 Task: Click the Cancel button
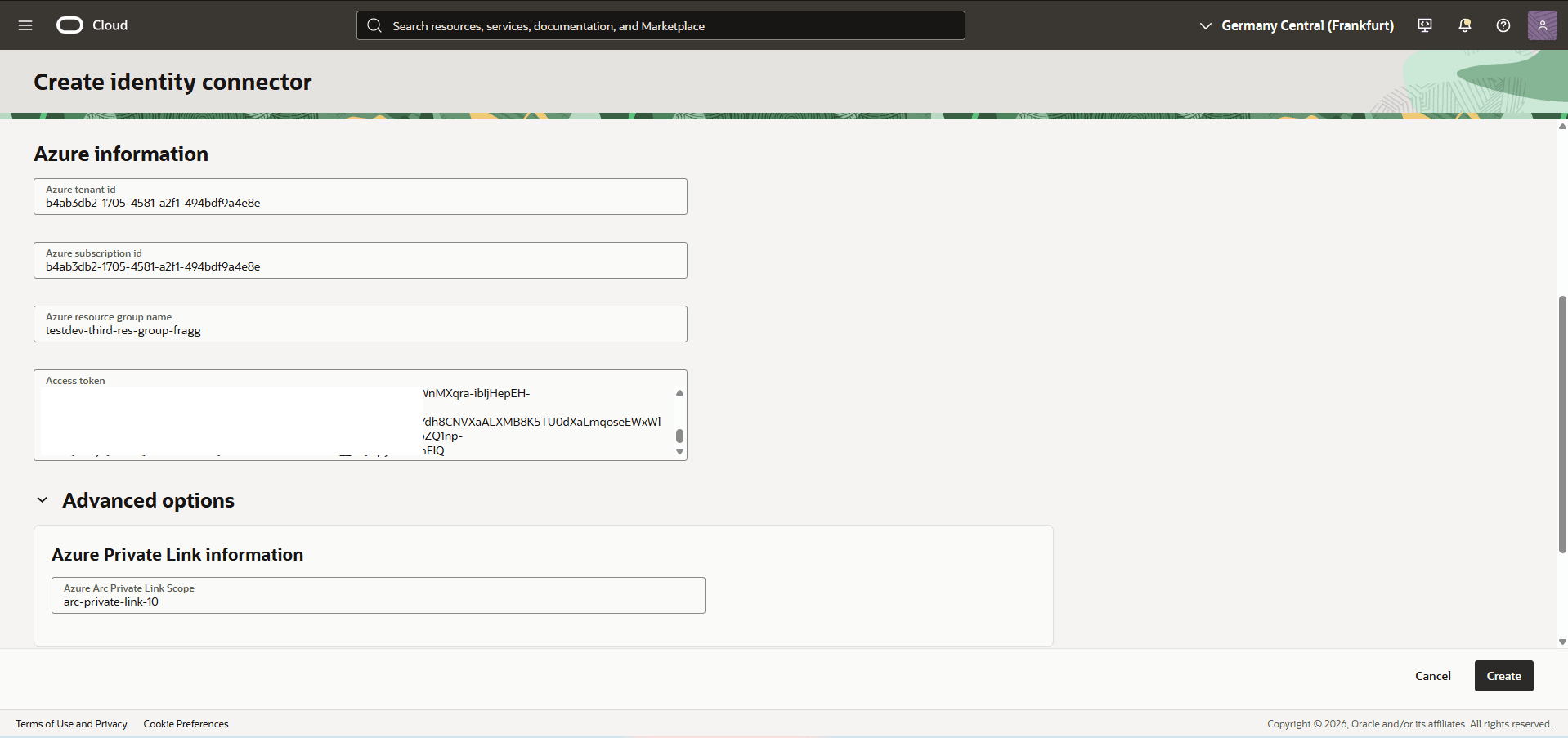(x=1433, y=676)
